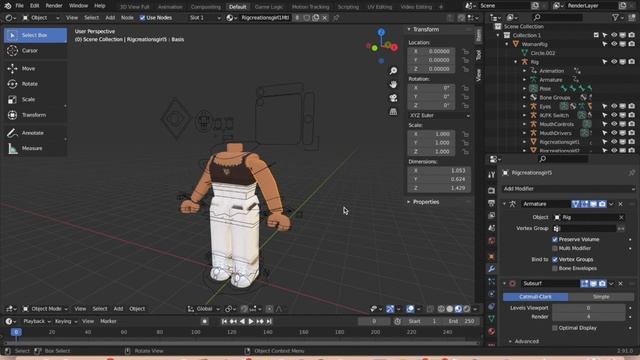The width and height of the screenshot is (640, 360).
Task: Open Add Modifier dropdown
Action: click(x=569, y=189)
